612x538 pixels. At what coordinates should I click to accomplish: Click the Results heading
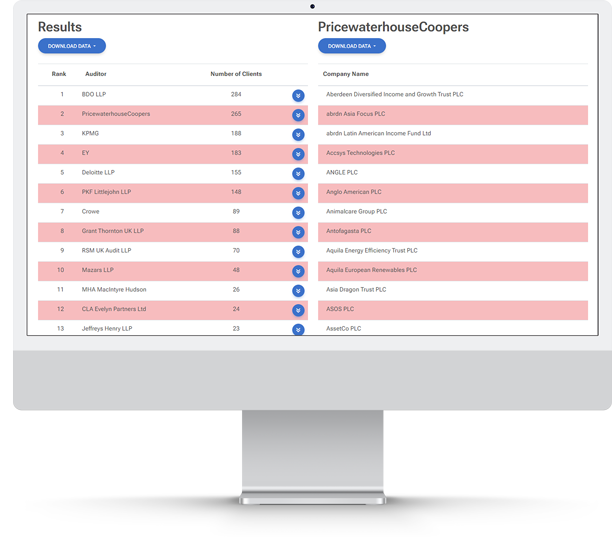click(60, 27)
